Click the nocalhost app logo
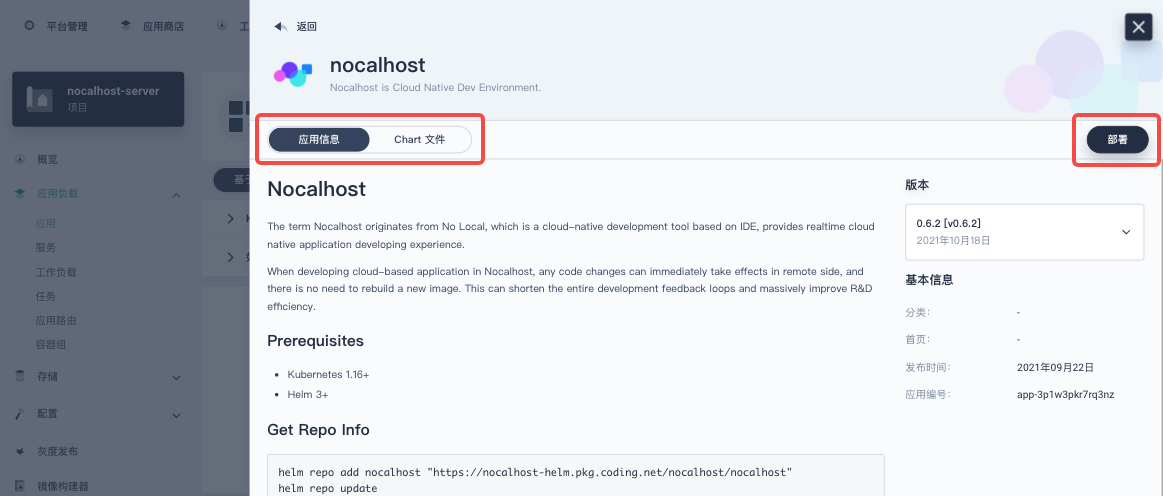Screen dimensions: 1163x496 click(293, 73)
